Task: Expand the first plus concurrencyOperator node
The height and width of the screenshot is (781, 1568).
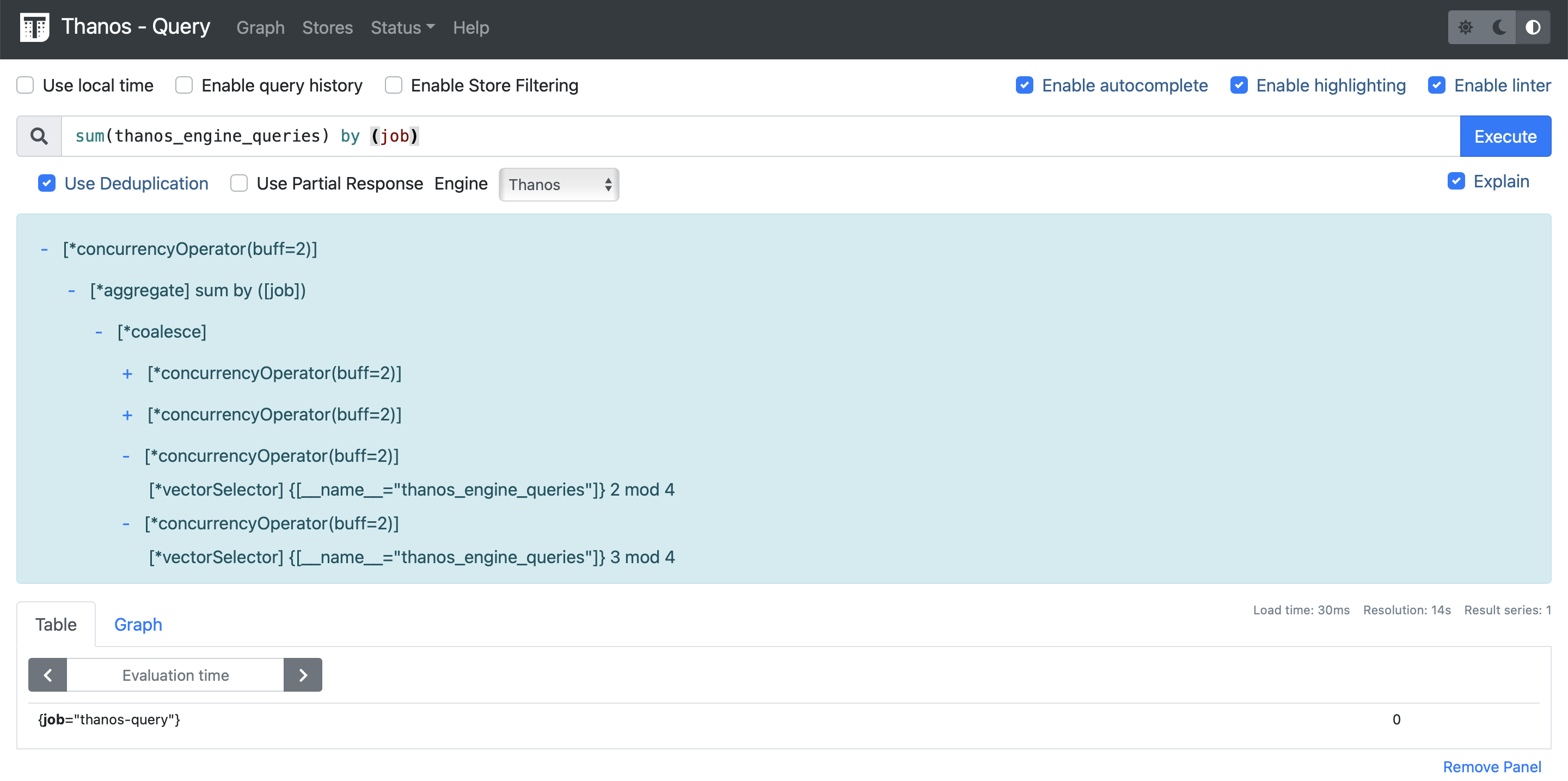Action: pos(127,373)
